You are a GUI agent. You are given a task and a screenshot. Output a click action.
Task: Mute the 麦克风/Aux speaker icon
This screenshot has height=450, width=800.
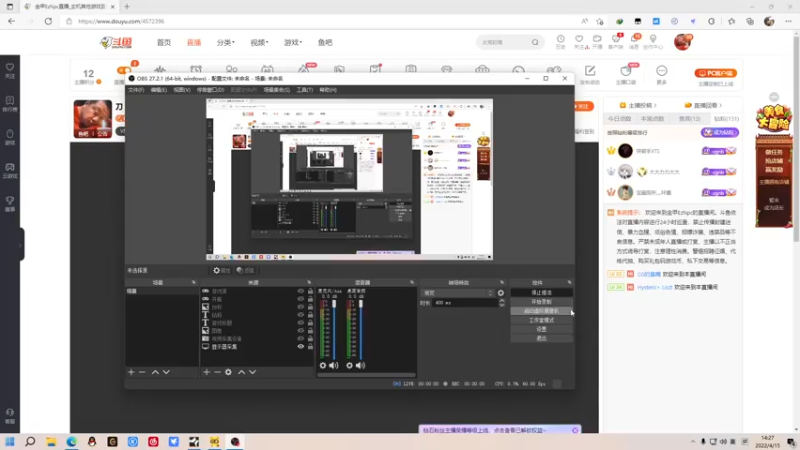click(334, 365)
